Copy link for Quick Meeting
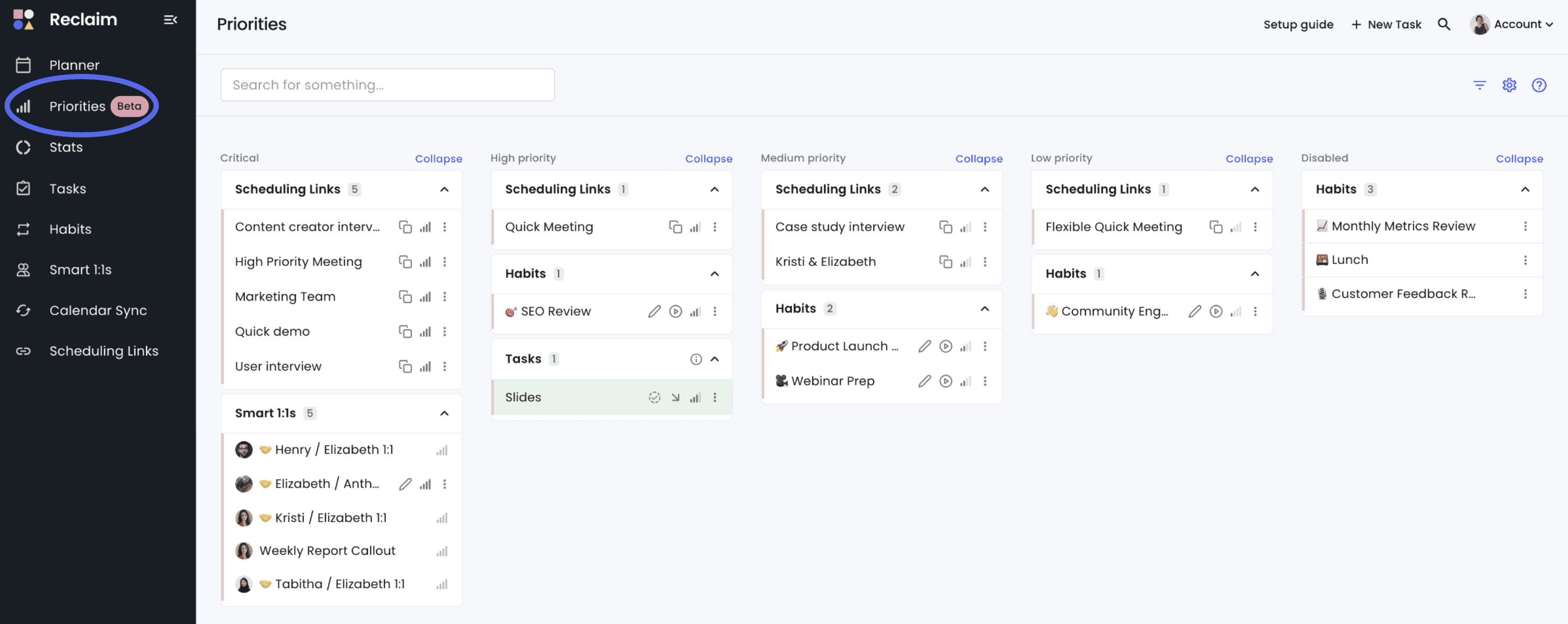Image resolution: width=1568 pixels, height=624 pixels. 675,227
